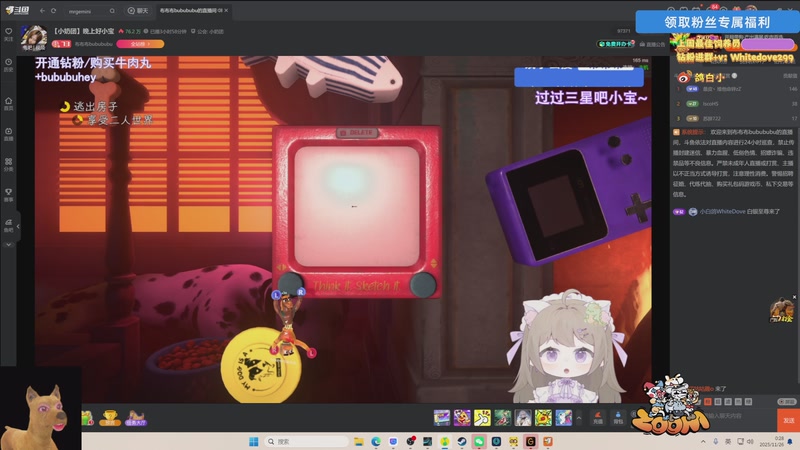Open the home icon in left sidebar
This screenshot has height=450, width=800.
9,103
